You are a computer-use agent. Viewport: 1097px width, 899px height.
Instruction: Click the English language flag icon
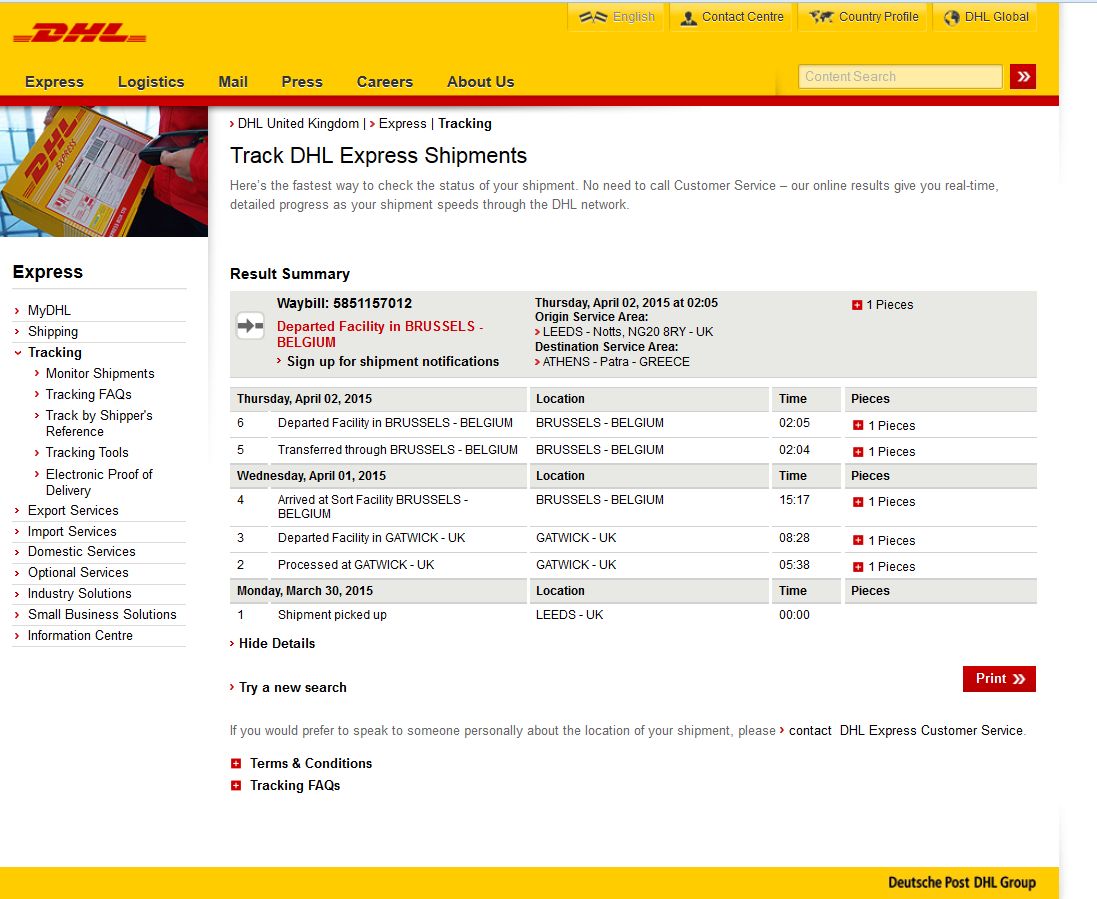point(593,17)
